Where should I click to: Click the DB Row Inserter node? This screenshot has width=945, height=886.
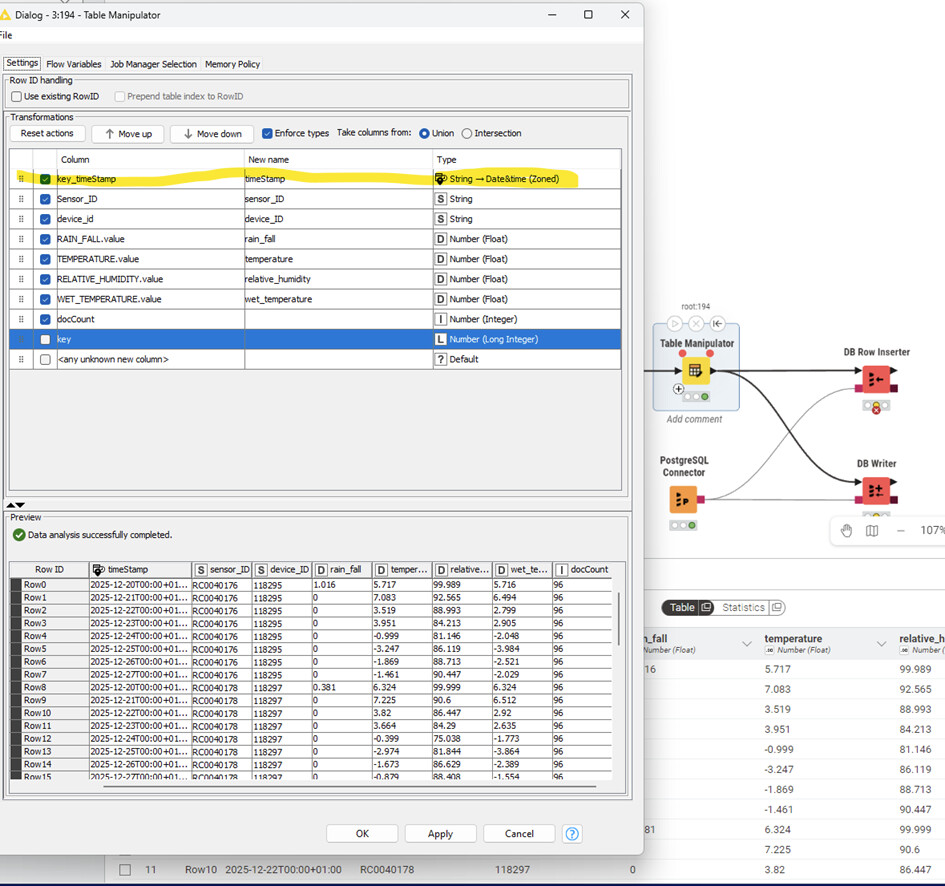(x=876, y=379)
